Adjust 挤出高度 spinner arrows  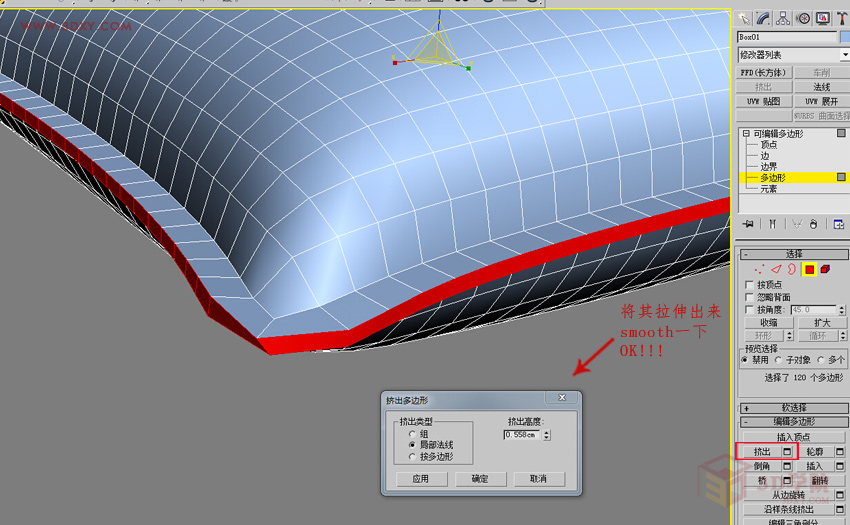(546, 435)
